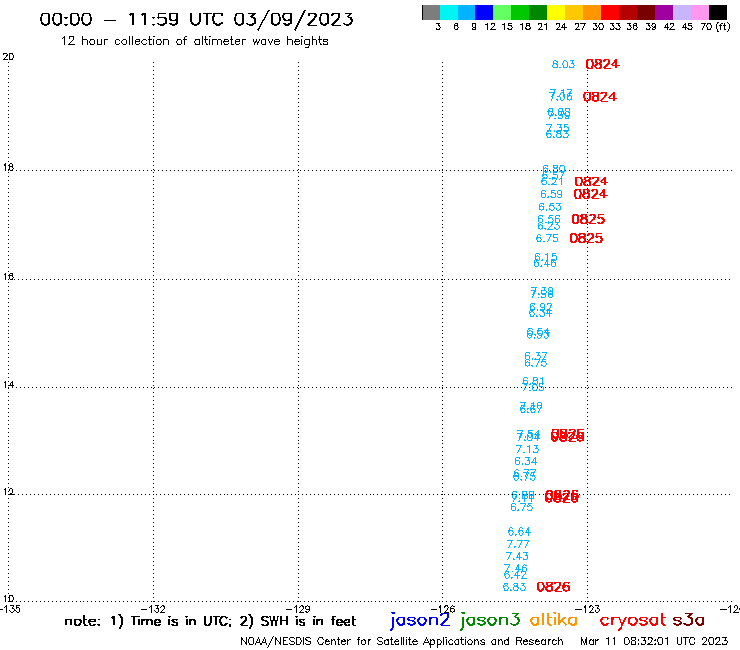Click the -135 longitude axis label

coord(10,609)
